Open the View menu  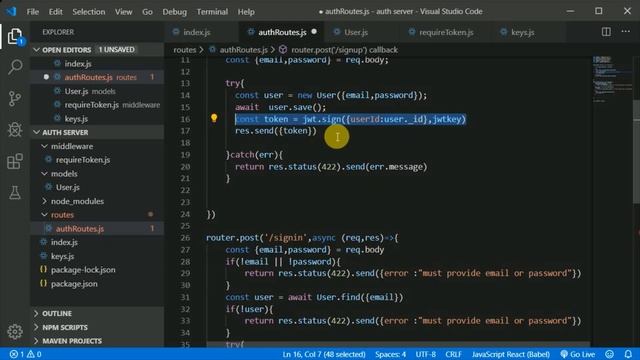click(123, 11)
